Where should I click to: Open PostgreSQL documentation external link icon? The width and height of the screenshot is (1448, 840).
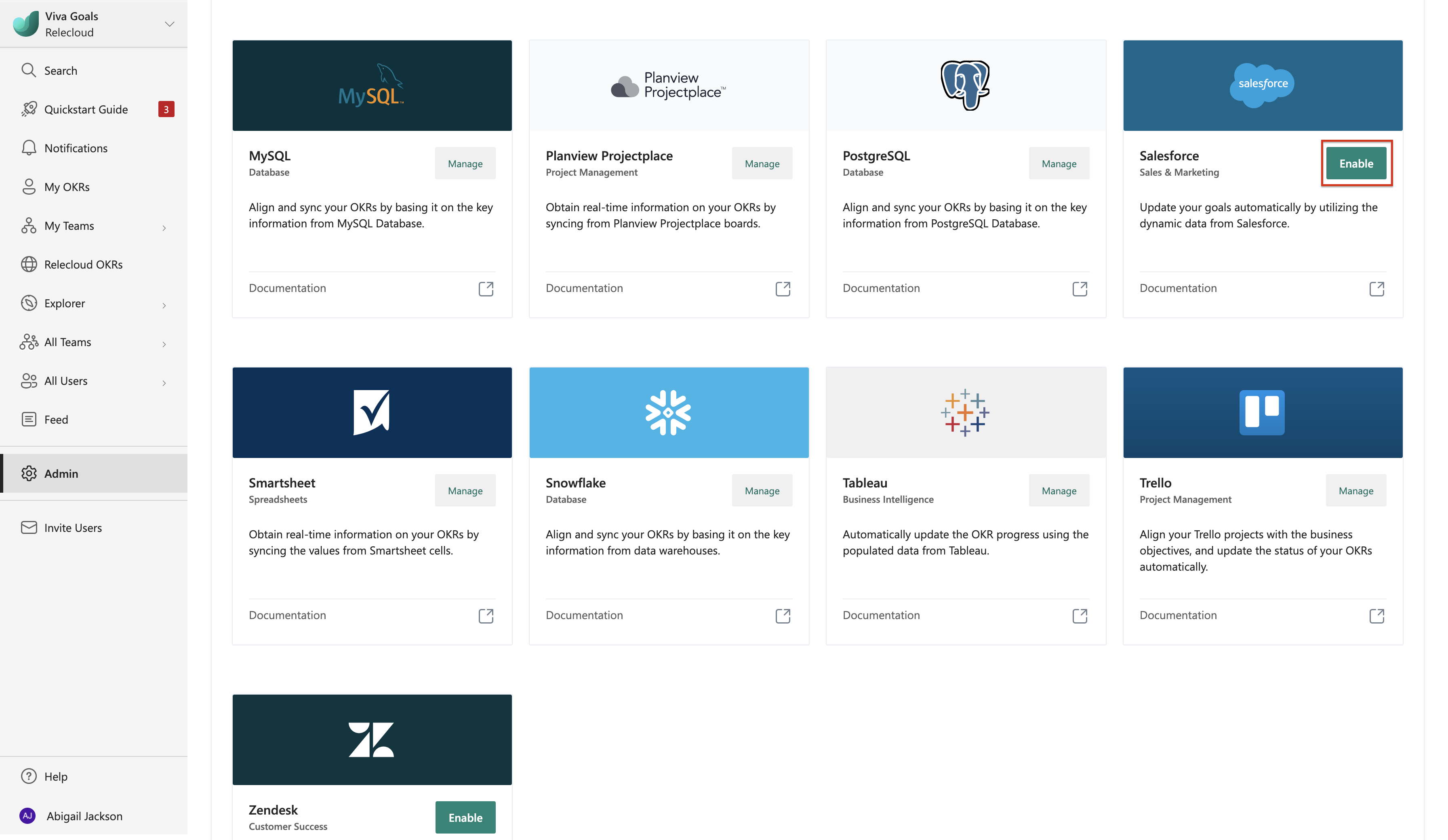1080,288
